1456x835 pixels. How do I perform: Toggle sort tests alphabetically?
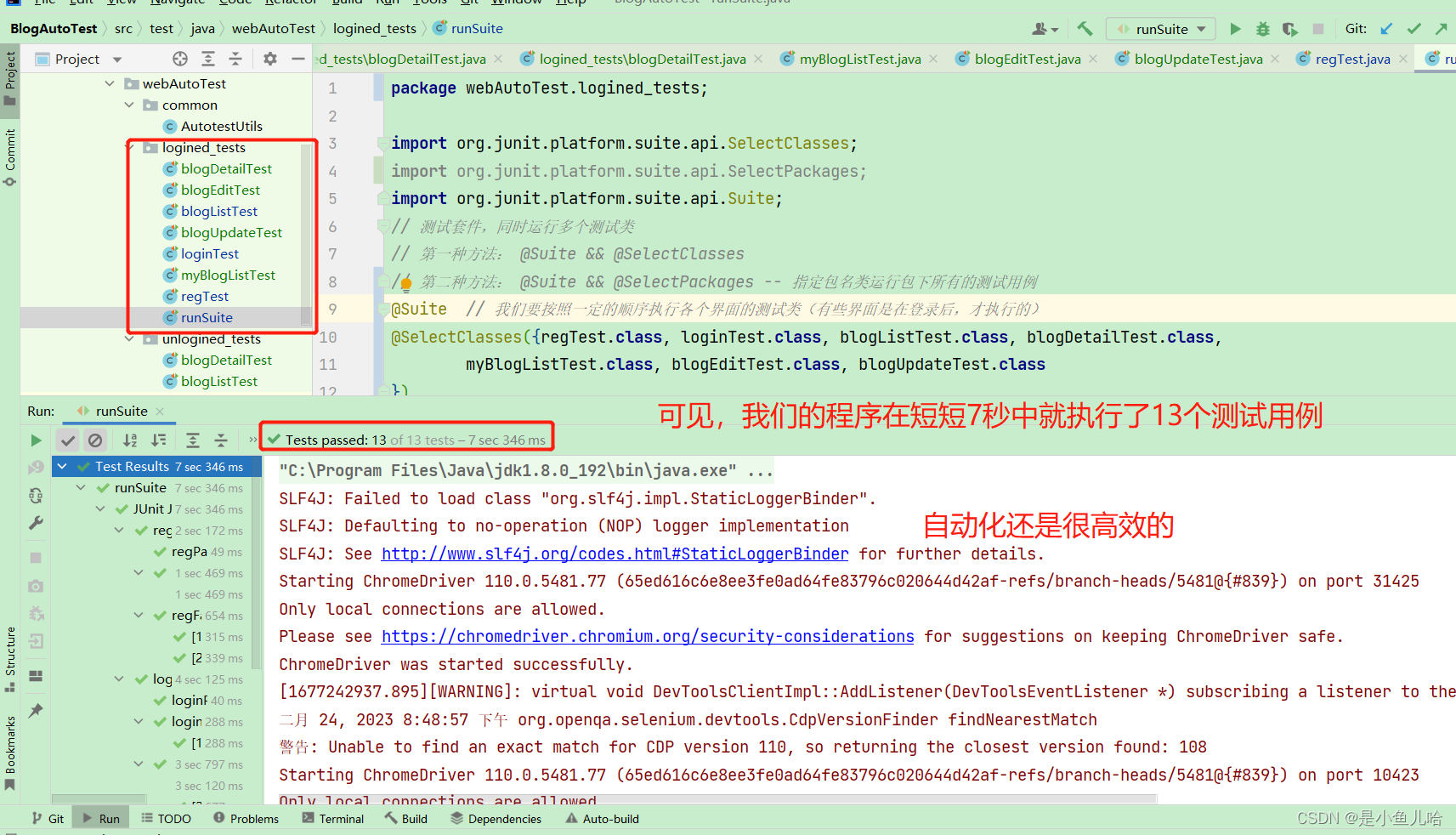pos(130,440)
